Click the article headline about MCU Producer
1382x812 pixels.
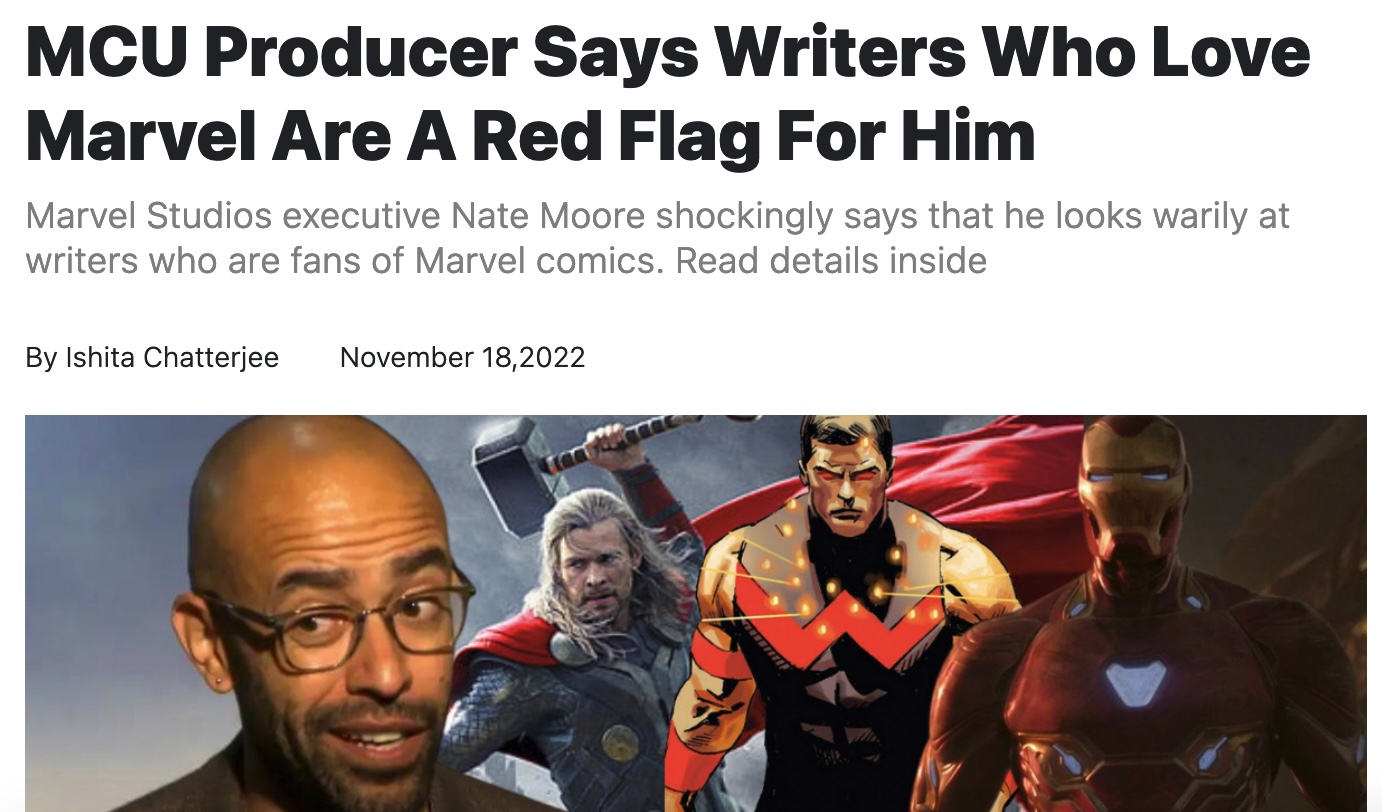[x=667, y=95]
